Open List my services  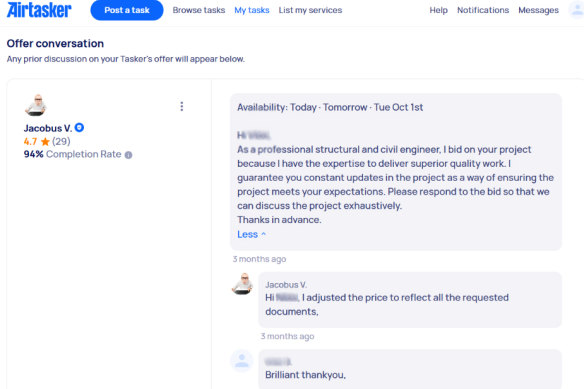click(310, 10)
